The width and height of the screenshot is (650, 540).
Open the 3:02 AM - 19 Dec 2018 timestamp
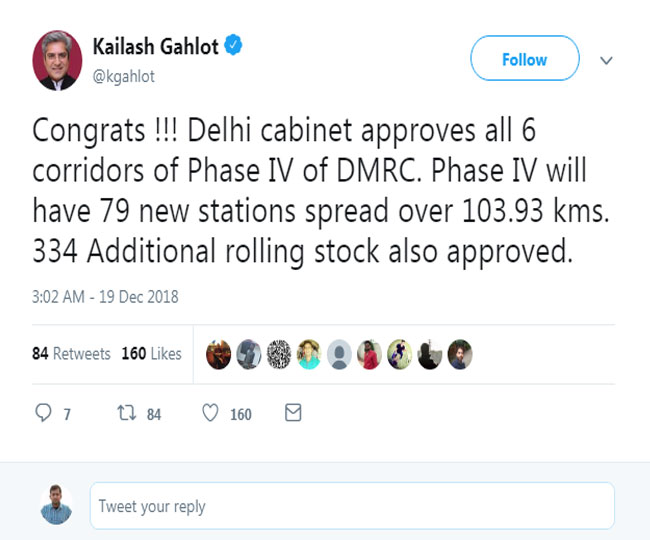(x=105, y=297)
